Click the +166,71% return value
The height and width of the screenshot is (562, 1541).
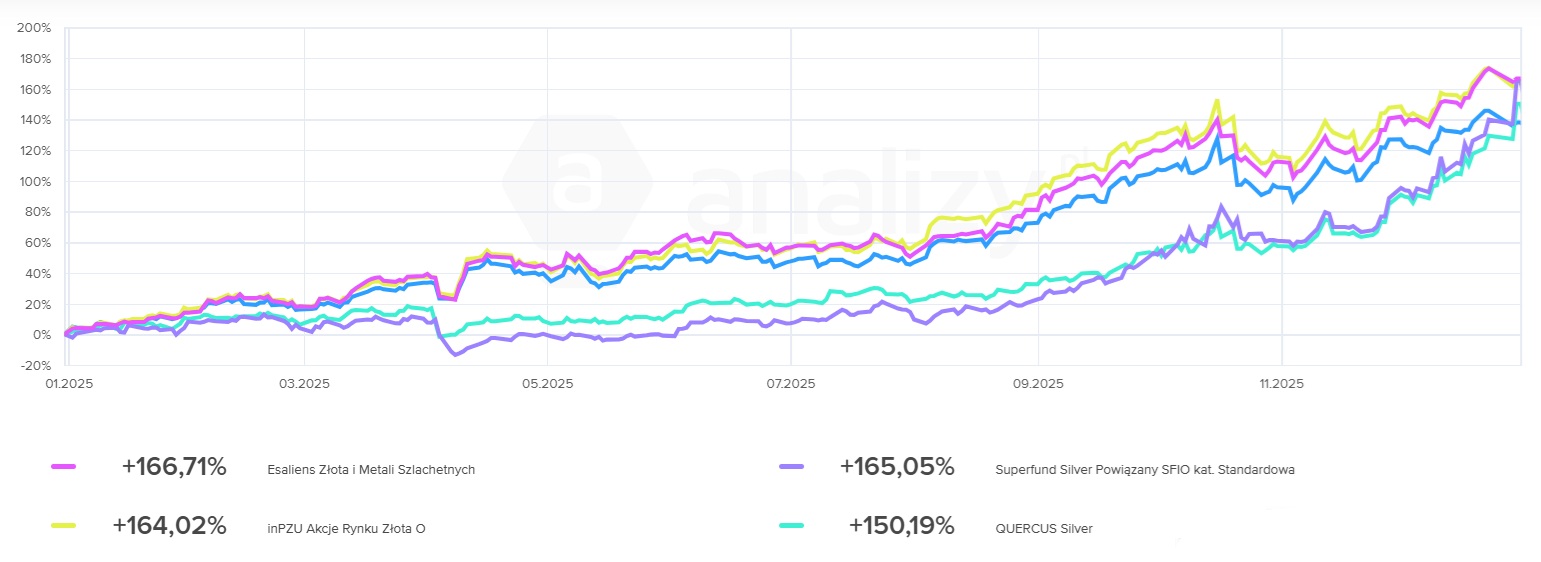click(174, 467)
